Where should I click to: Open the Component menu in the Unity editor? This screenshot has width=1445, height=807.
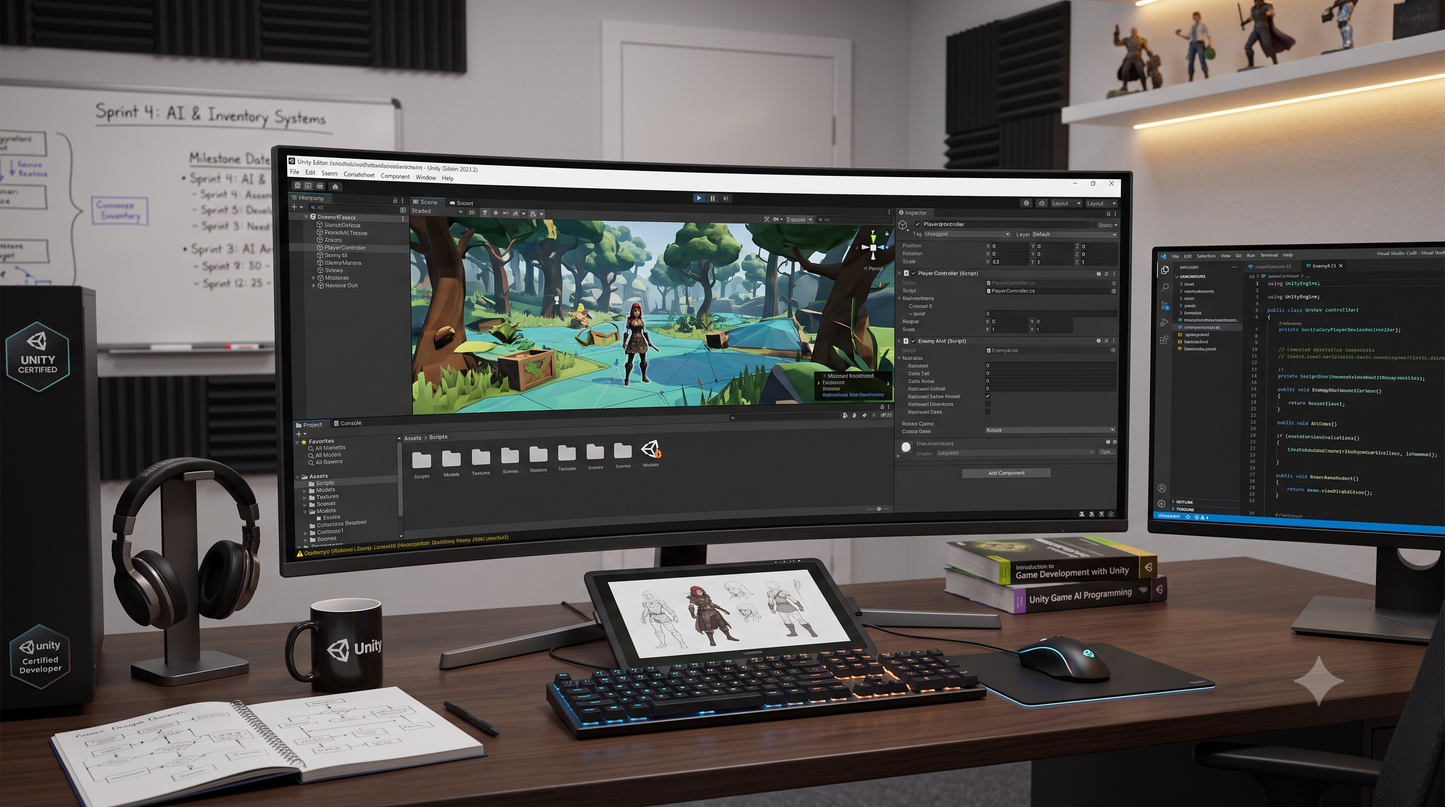395,176
